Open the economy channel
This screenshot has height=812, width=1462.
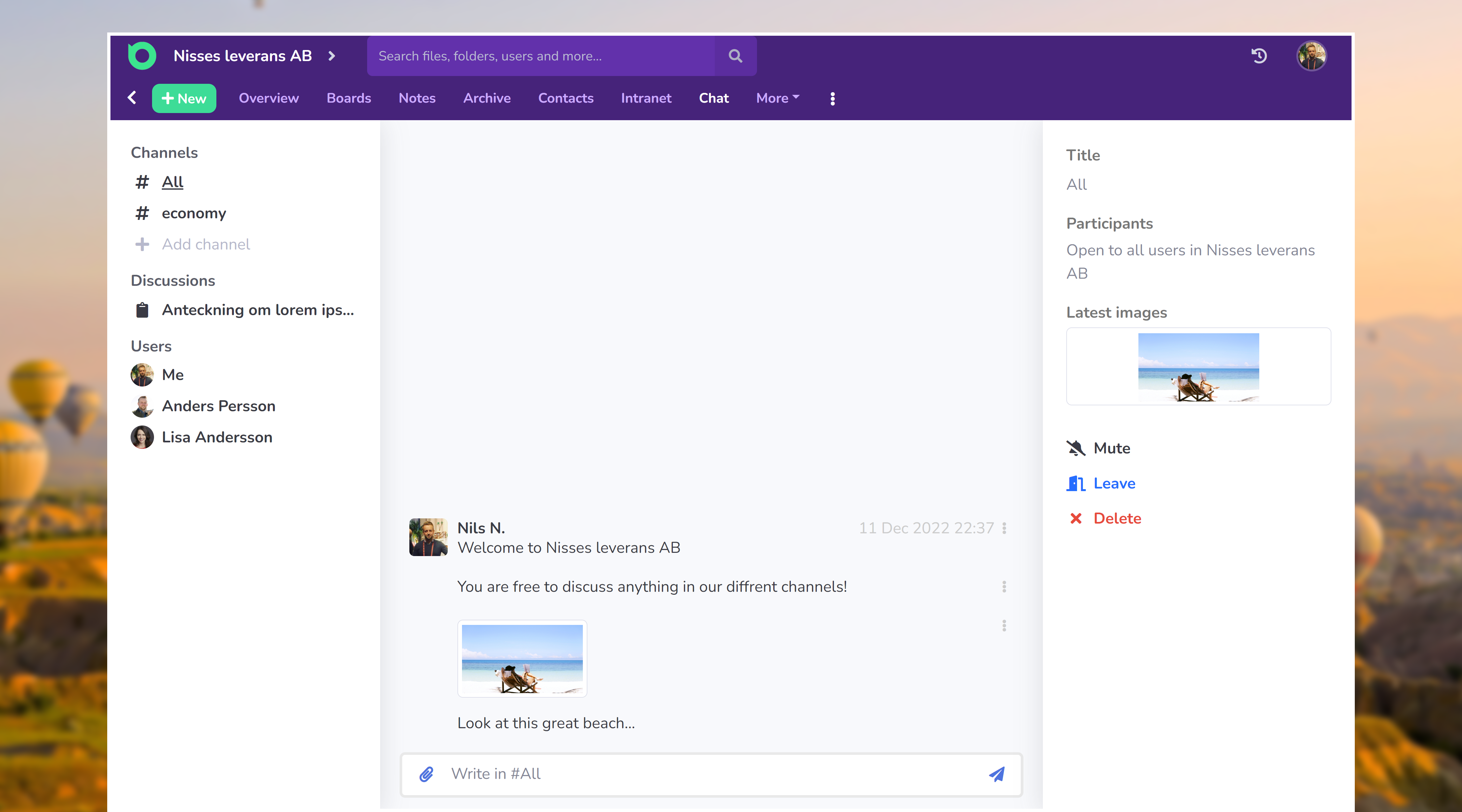pyautogui.click(x=194, y=213)
